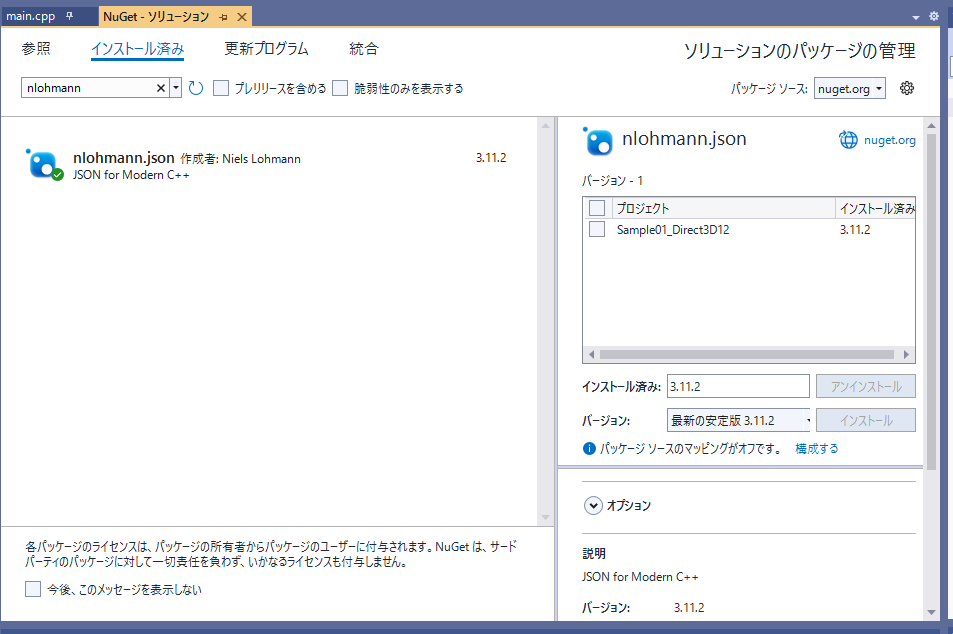Check the select-all projects header checkbox
This screenshot has height=634, width=953.
coord(597,208)
